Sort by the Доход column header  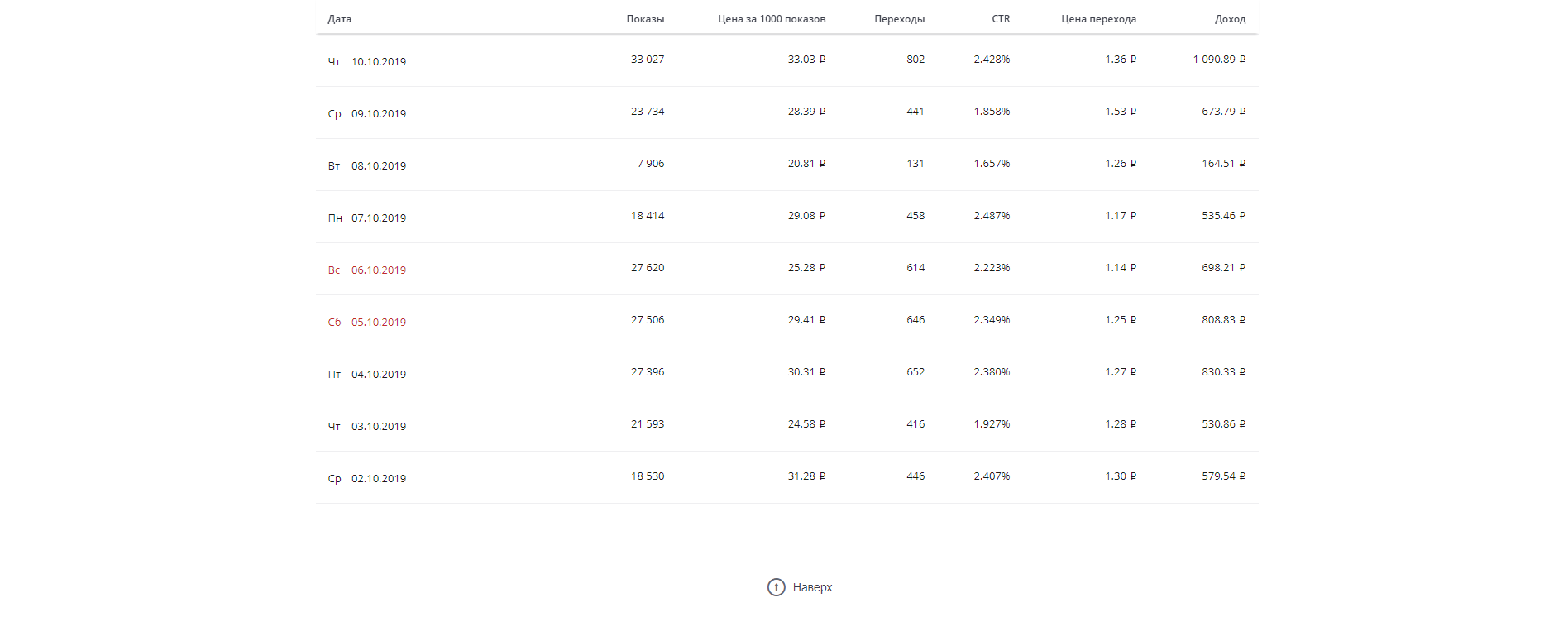point(1230,19)
